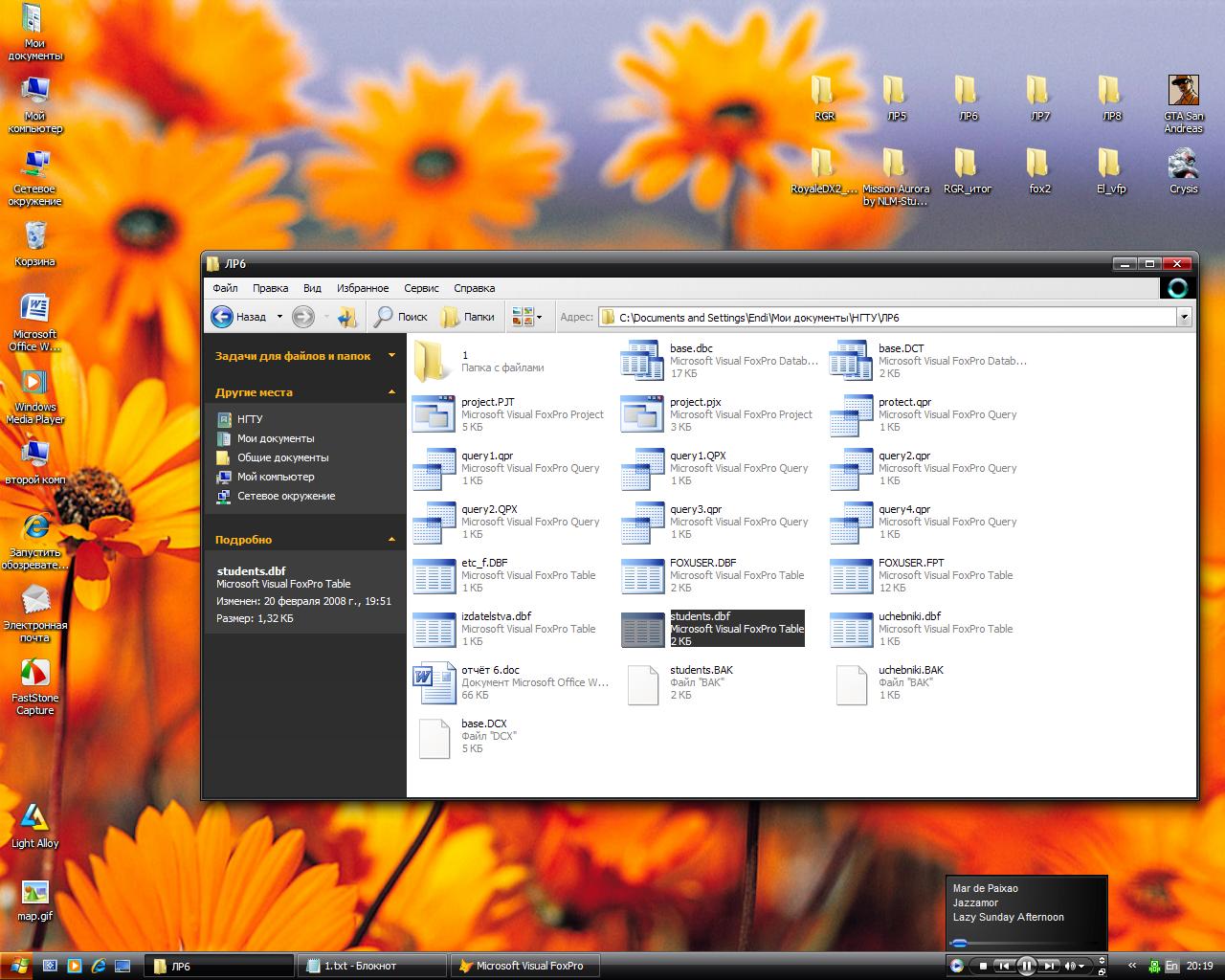Toggle the Folders (Папки) pane button

click(468, 317)
